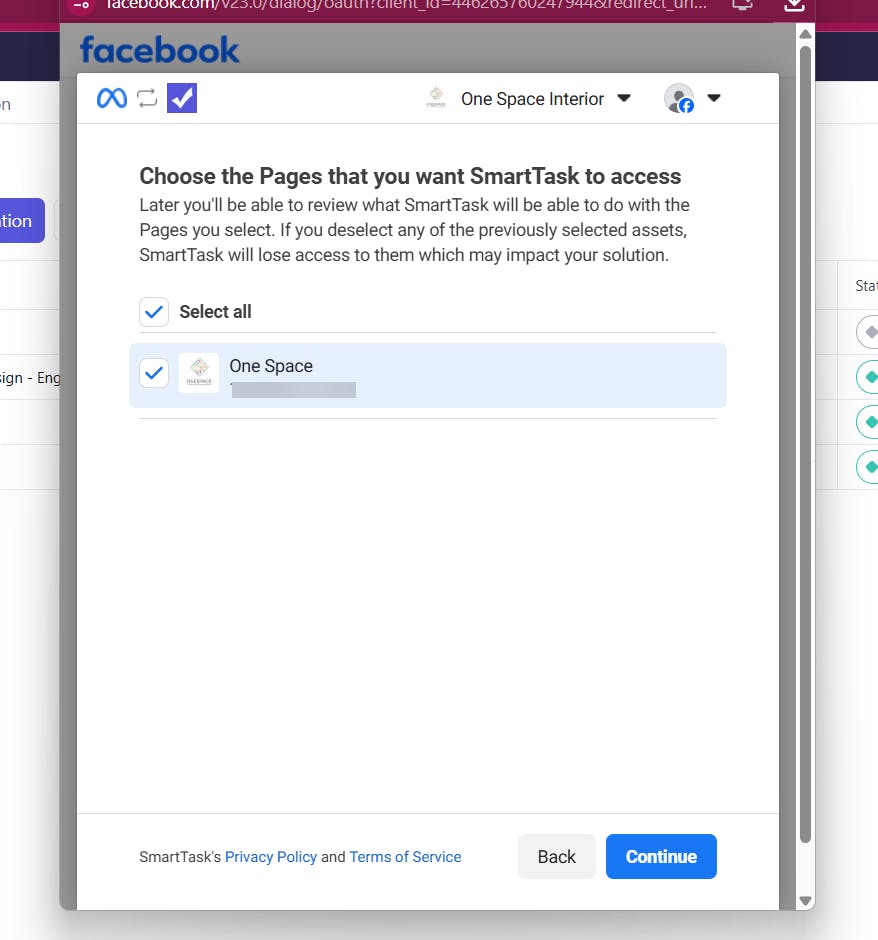Open SmartTask's Privacy Policy link

271,857
